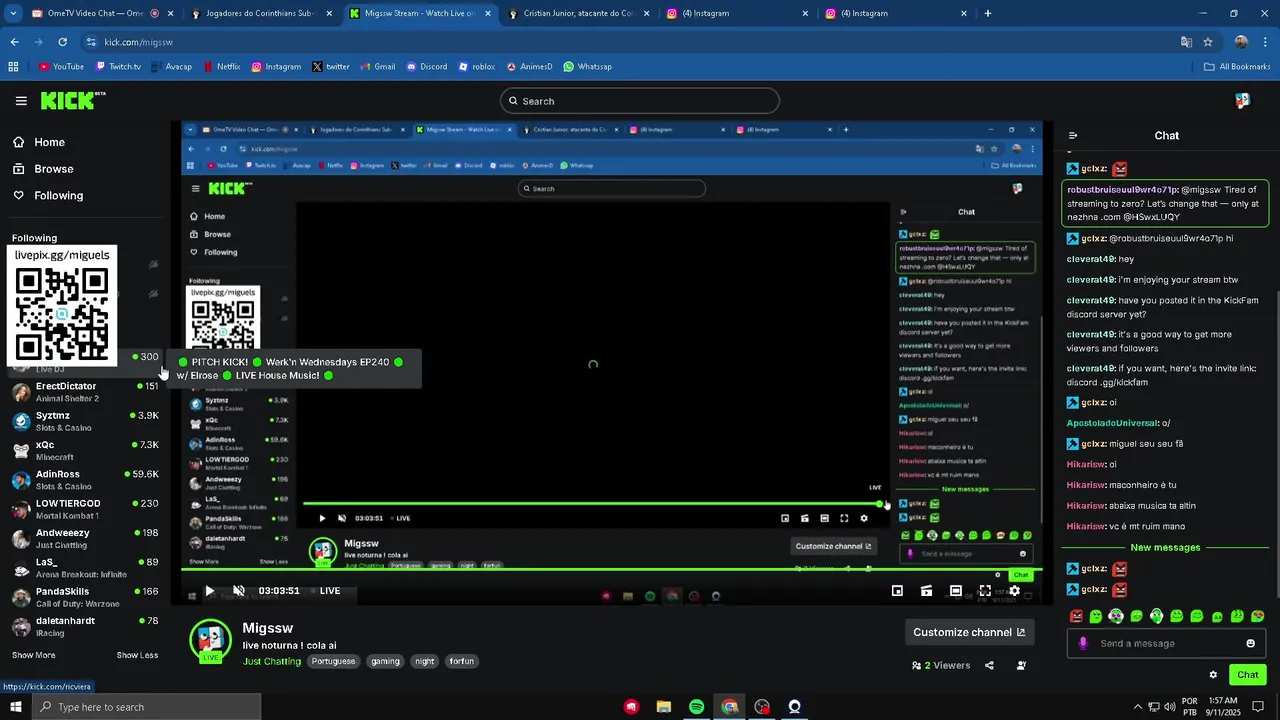Click the user-management icon right of share

[1021, 666]
